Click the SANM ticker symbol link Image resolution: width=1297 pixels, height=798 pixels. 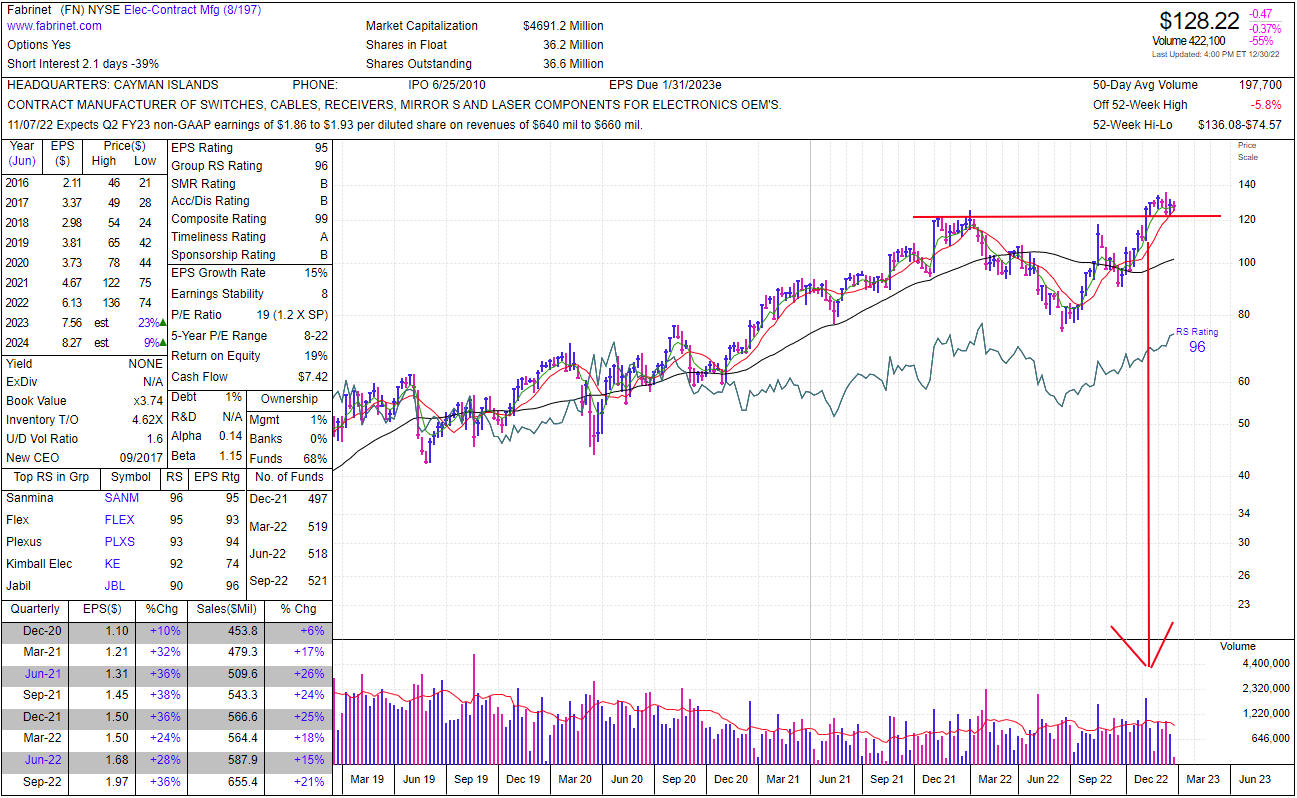click(x=121, y=498)
